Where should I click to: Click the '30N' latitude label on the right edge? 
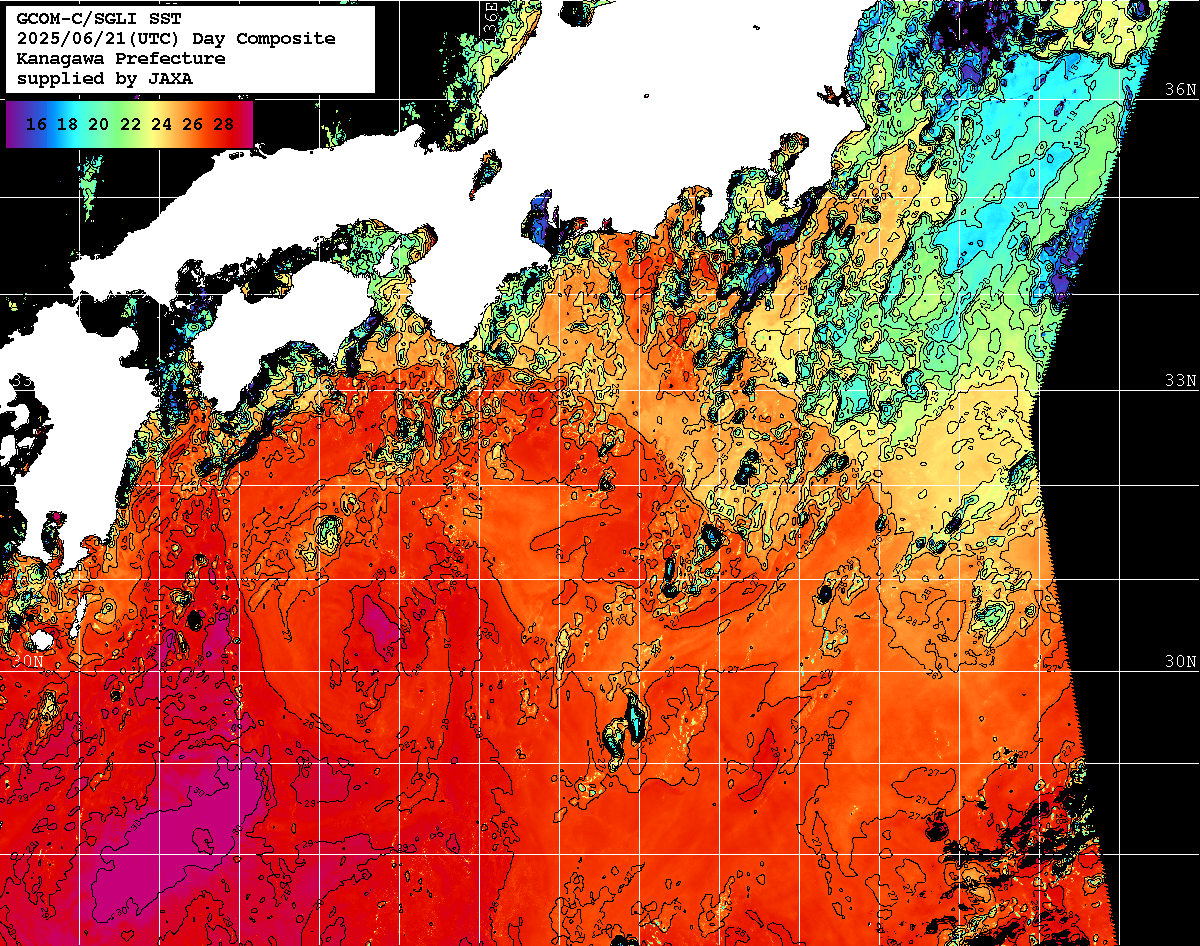pyautogui.click(x=1180, y=662)
